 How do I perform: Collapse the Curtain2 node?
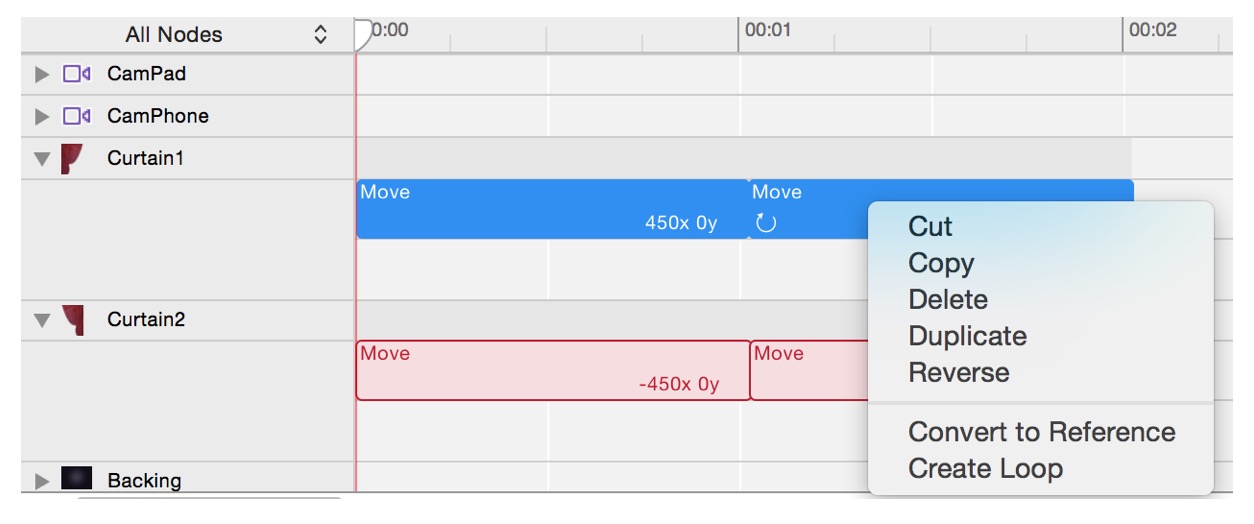tap(41, 320)
